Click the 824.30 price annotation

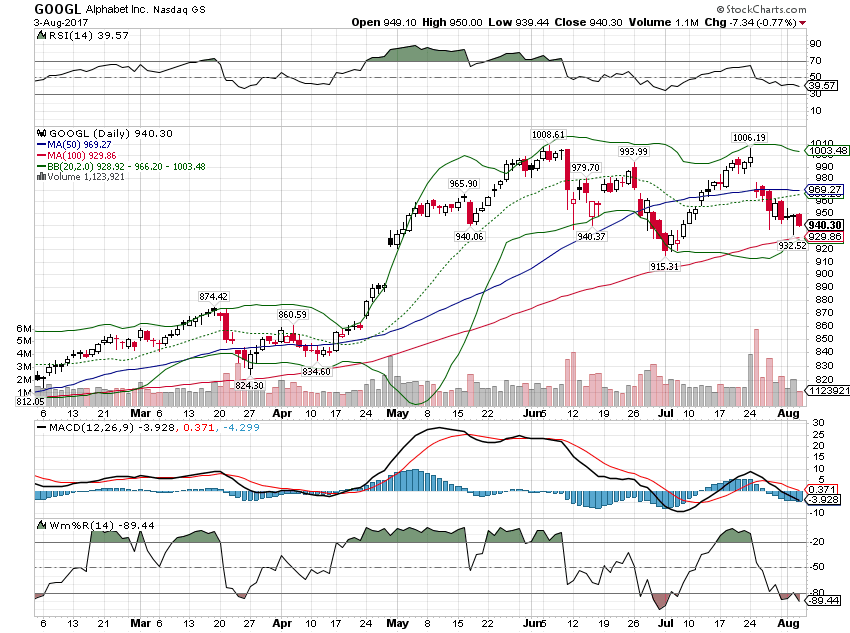[249, 385]
